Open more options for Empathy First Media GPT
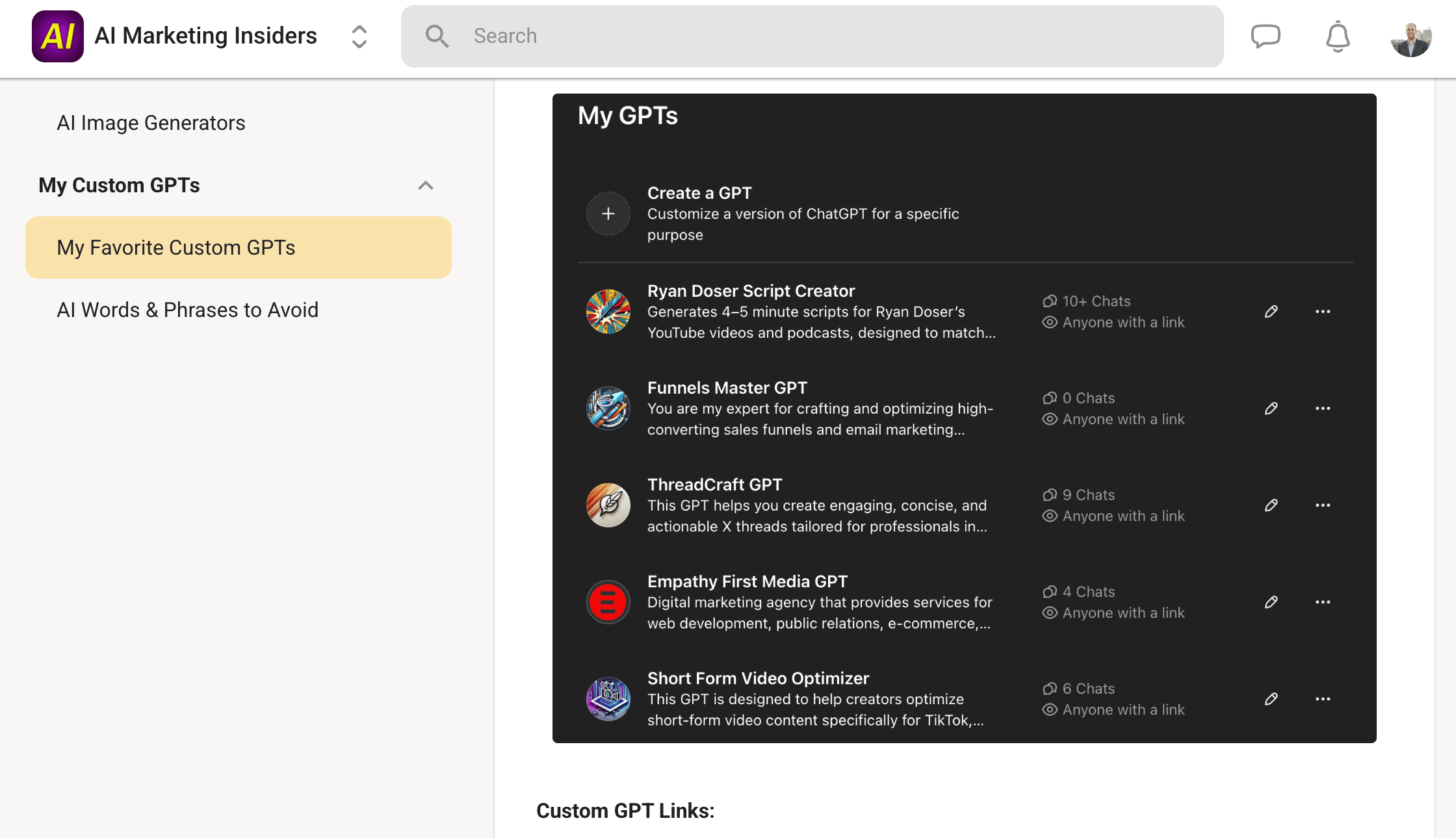Viewport: 1456px width, 838px height. (1323, 602)
